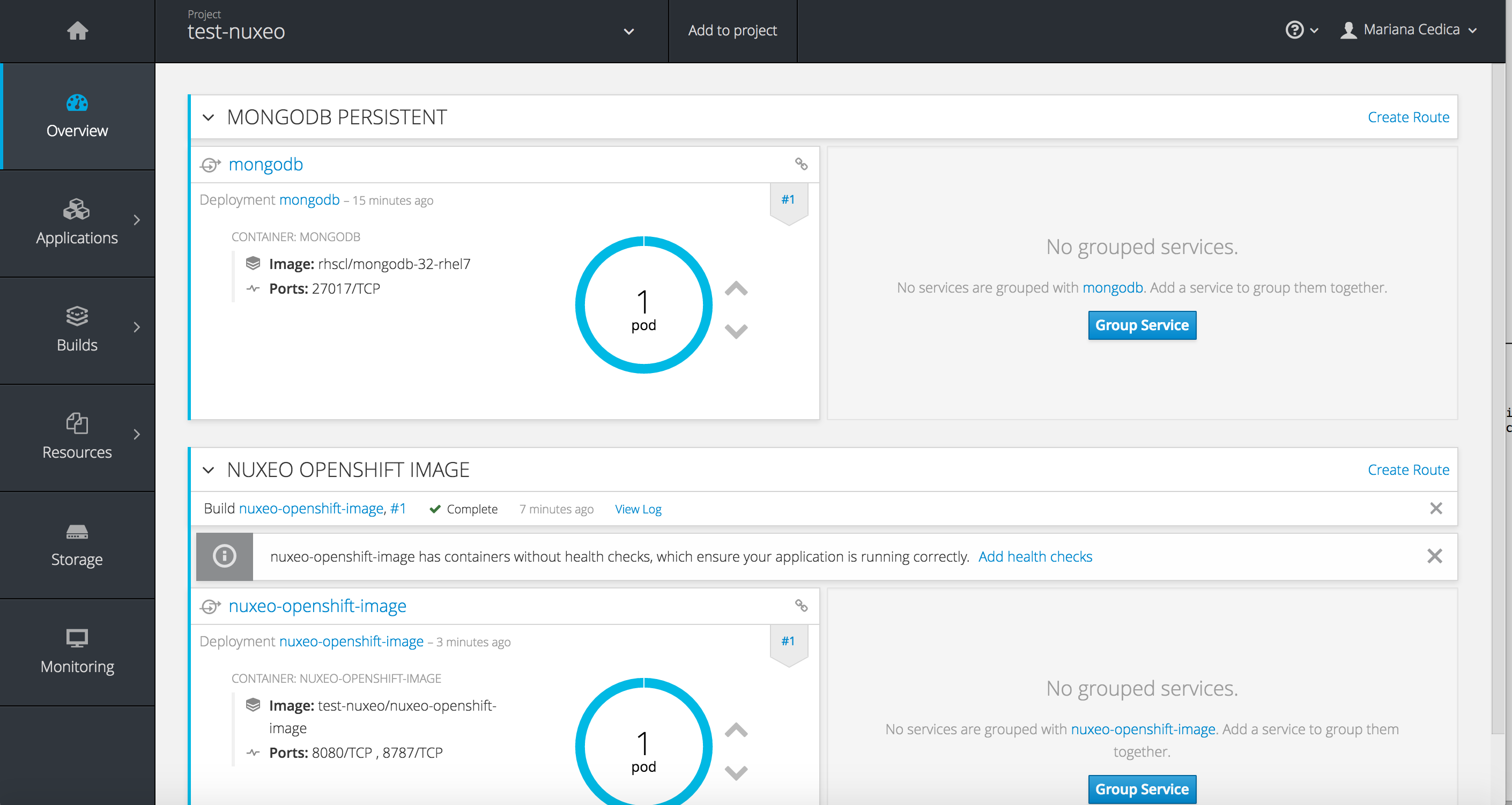The image size is (1512, 805).
Task: Scale up the nuxeo-openshift-image pod
Action: (736, 729)
